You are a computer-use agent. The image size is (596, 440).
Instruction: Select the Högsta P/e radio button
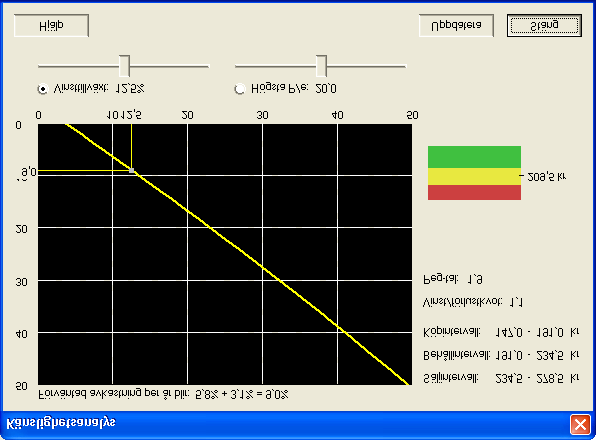pyautogui.click(x=240, y=89)
